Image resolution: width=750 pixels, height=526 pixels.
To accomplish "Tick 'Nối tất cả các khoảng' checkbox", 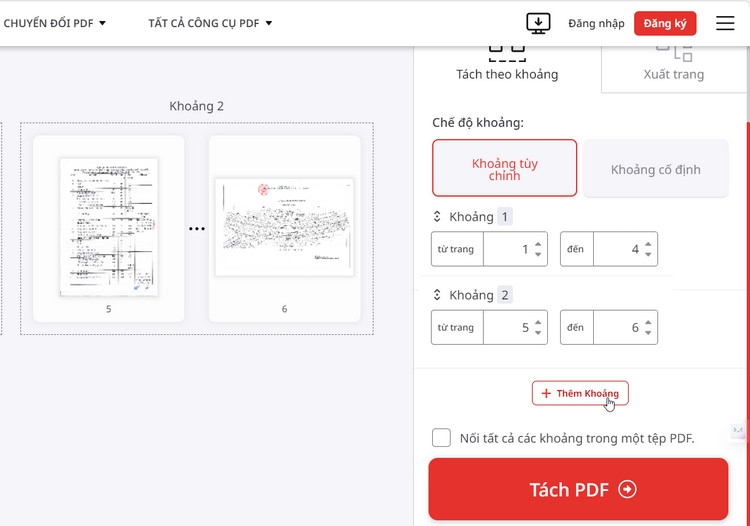I will (x=441, y=438).
